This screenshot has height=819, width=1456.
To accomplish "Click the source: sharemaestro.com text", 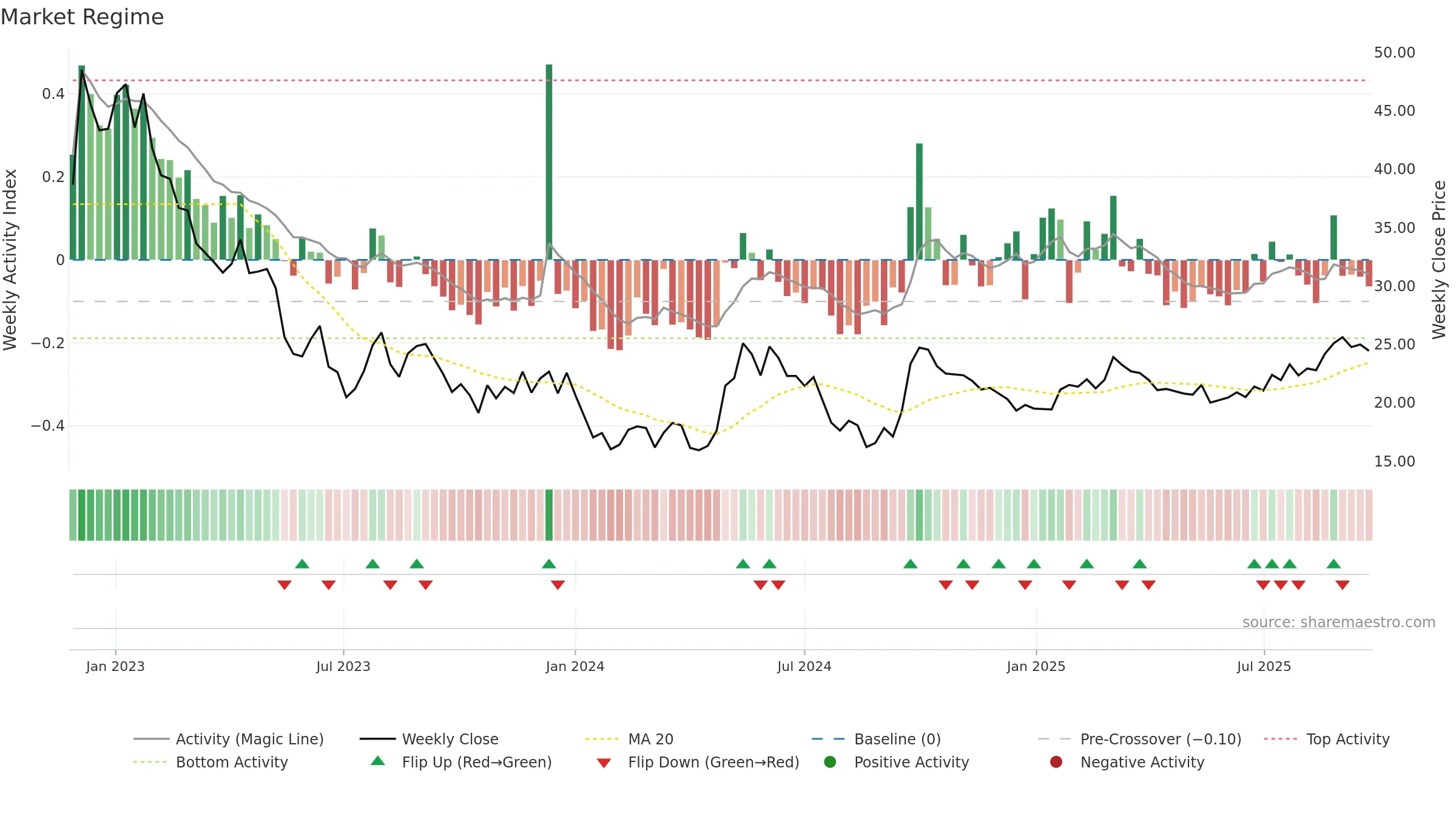I will 1339,622.
